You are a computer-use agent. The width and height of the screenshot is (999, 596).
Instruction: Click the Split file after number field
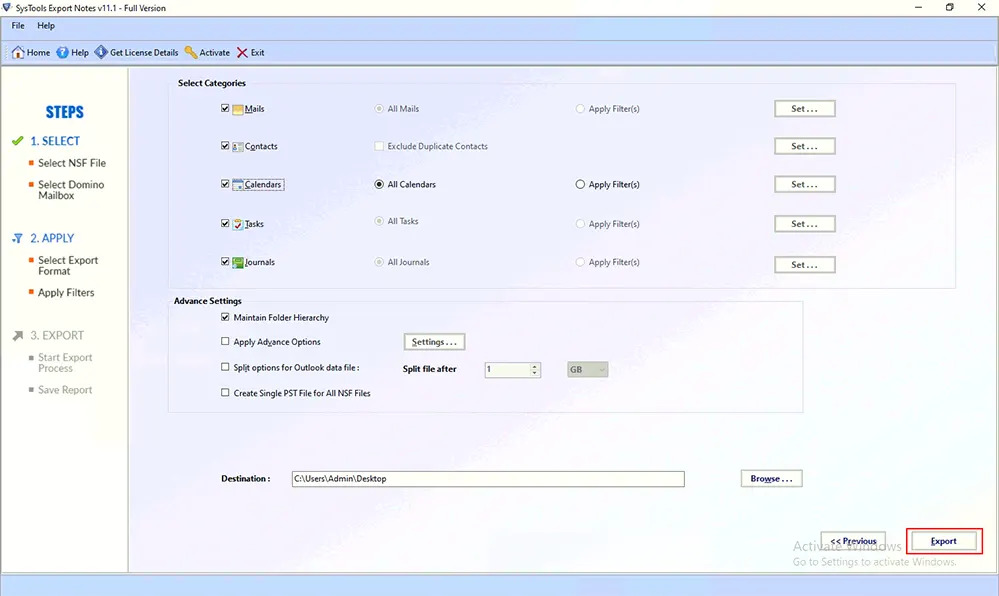[x=507, y=370]
